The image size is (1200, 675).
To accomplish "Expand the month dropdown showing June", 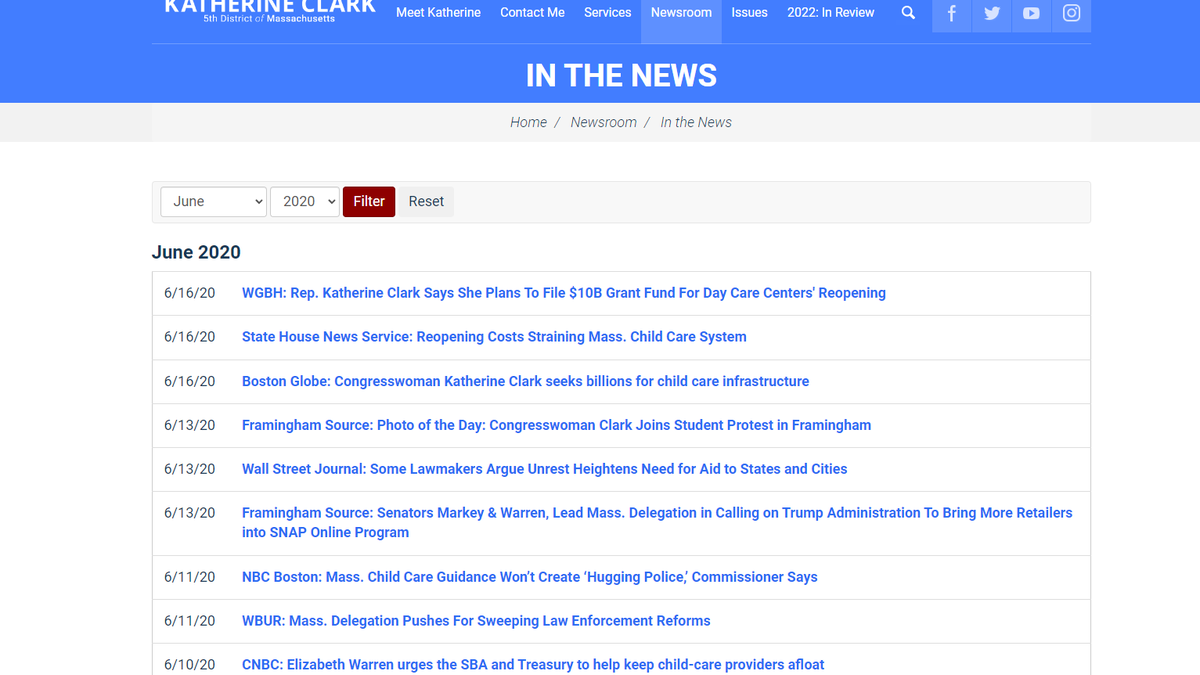I will coord(213,201).
